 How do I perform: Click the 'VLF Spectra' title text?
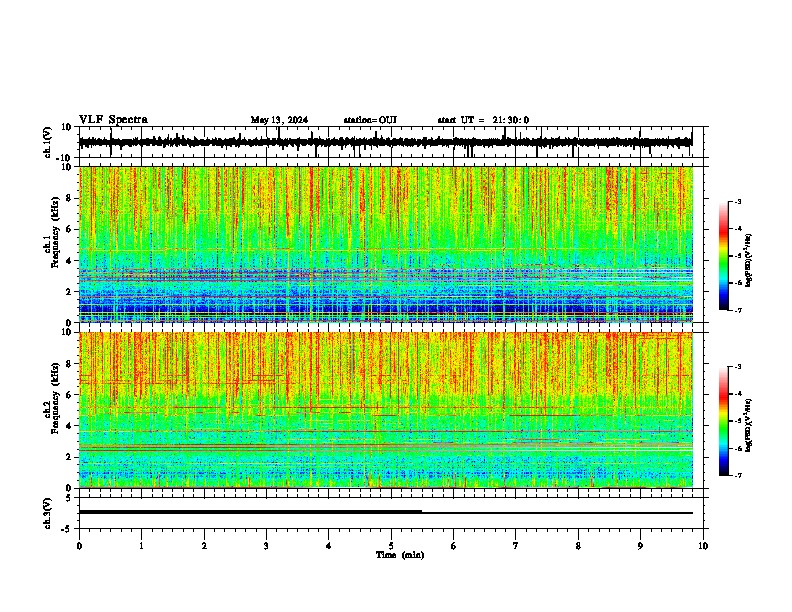coord(113,120)
